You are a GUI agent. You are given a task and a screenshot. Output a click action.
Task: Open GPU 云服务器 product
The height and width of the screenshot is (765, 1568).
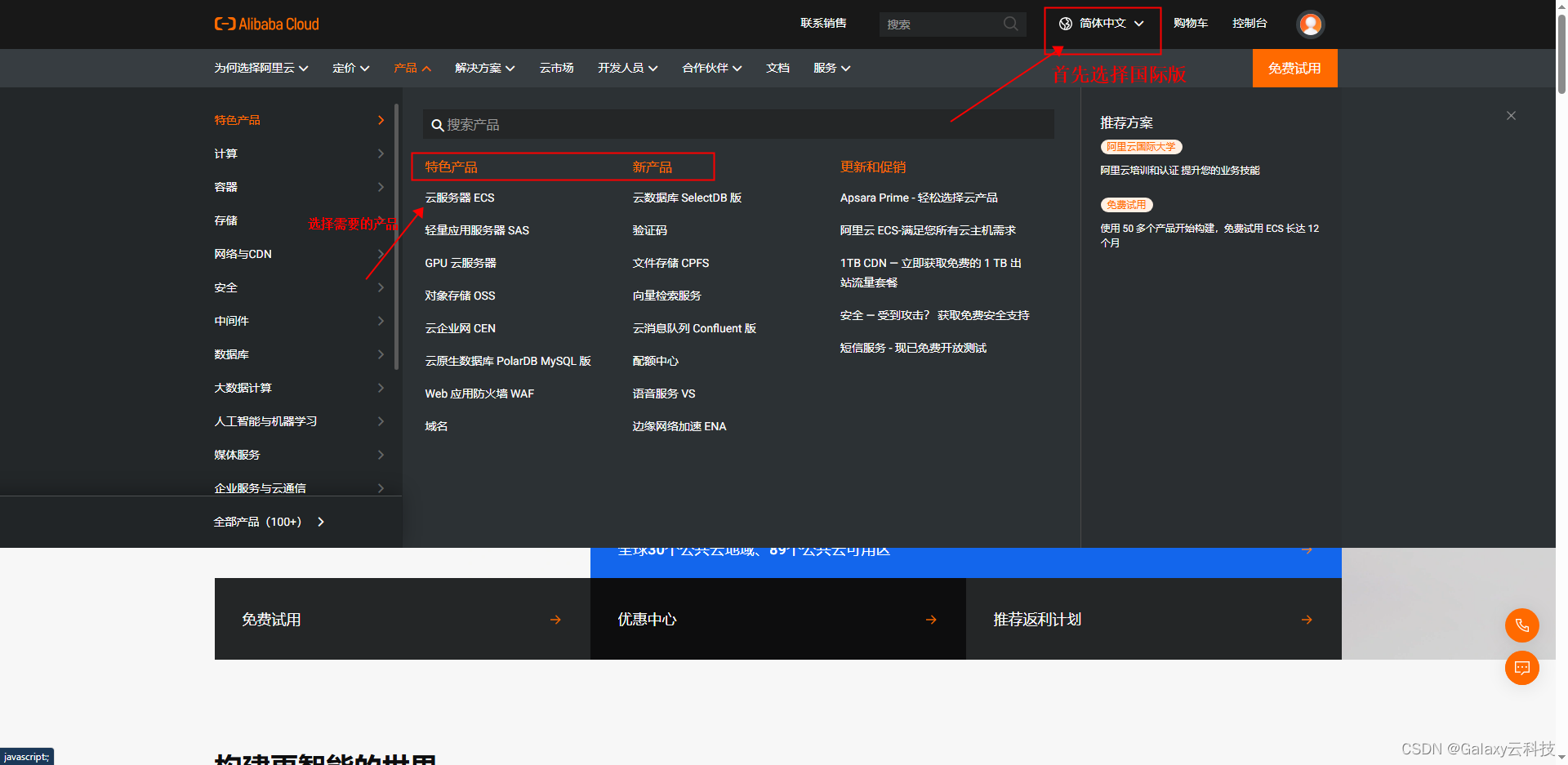click(461, 263)
